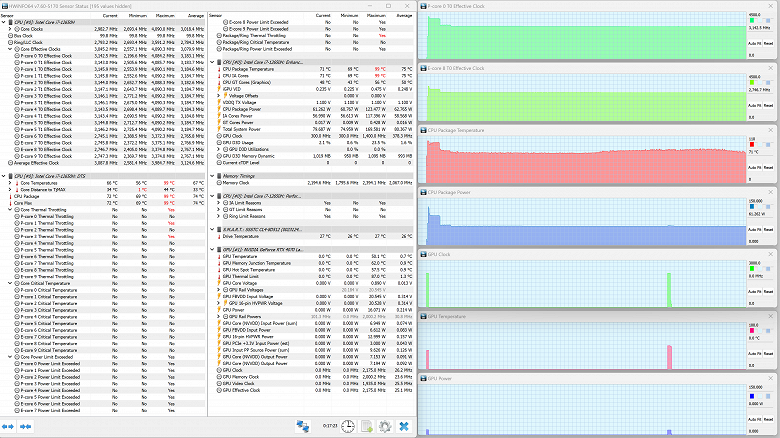Expand the Voltage Offsets row

(x=218, y=96)
